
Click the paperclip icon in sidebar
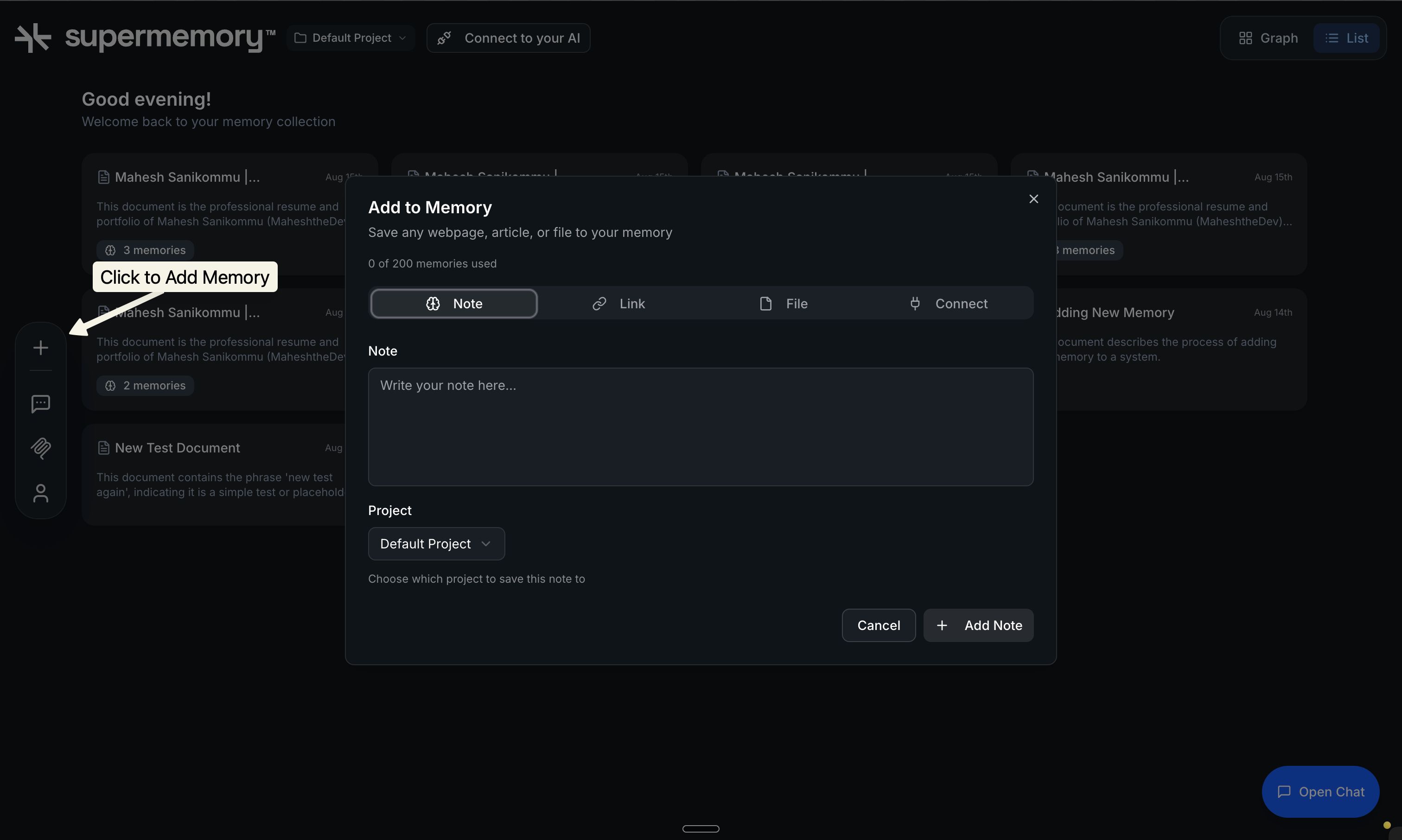41,448
